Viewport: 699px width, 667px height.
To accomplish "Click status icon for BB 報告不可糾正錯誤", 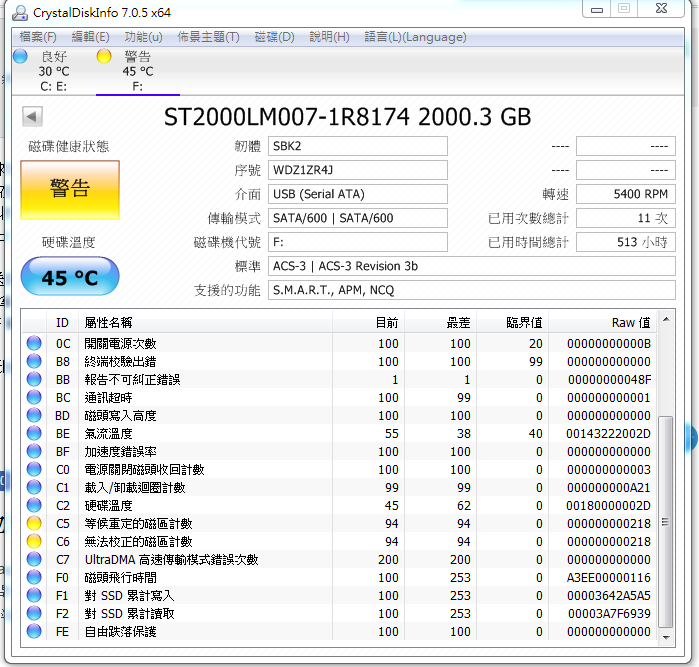I will pyautogui.click(x=34, y=379).
